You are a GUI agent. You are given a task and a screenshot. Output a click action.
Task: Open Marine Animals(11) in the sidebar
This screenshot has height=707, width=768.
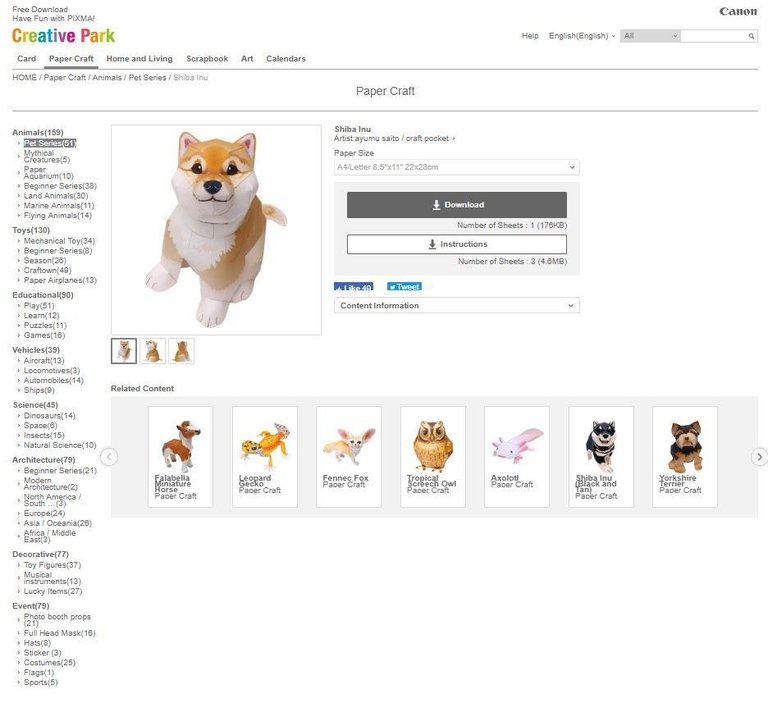point(59,205)
